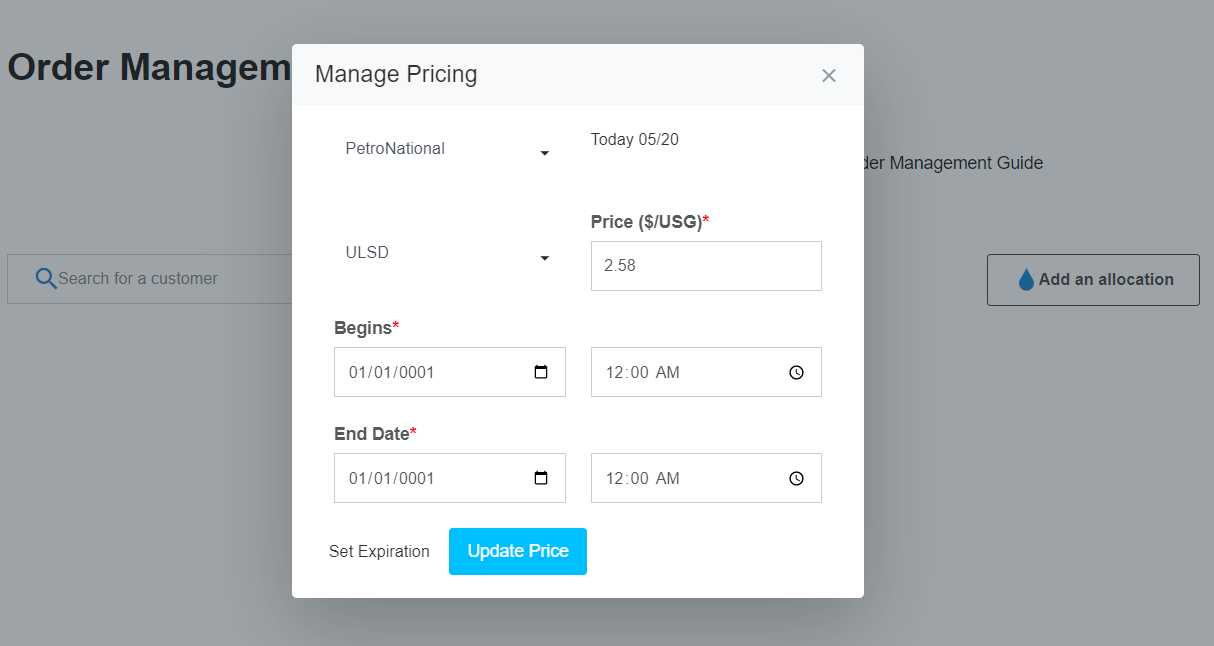The image size is (1214, 646).
Task: Expand the supplier selection chevron
Action: click(x=544, y=153)
